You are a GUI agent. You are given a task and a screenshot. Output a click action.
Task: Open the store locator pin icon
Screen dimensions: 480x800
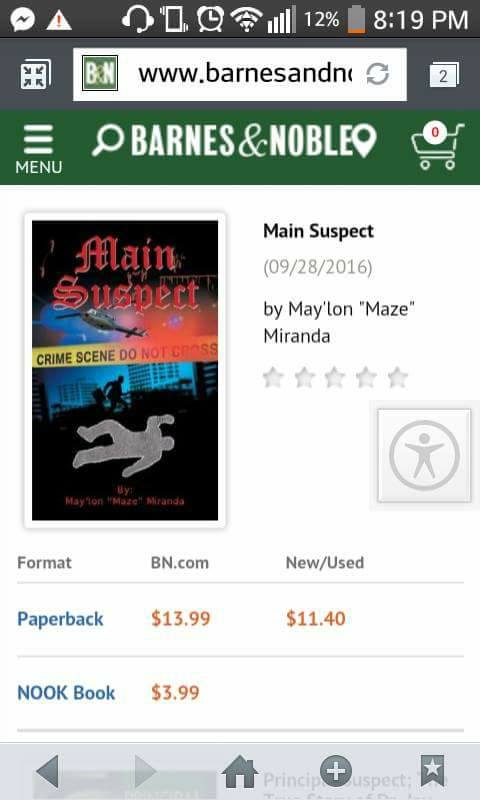point(365,141)
